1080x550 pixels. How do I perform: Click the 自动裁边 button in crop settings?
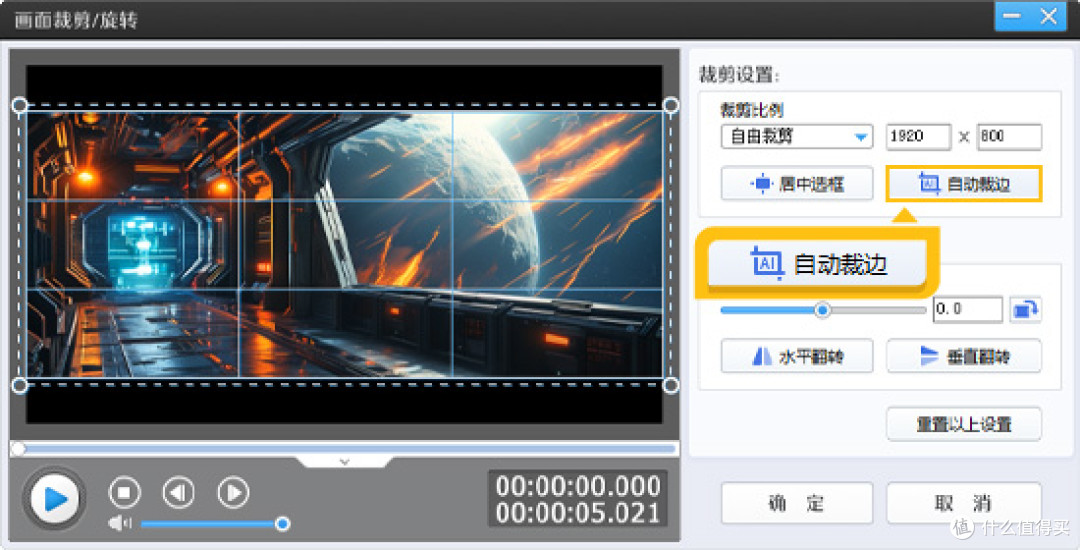(x=964, y=184)
